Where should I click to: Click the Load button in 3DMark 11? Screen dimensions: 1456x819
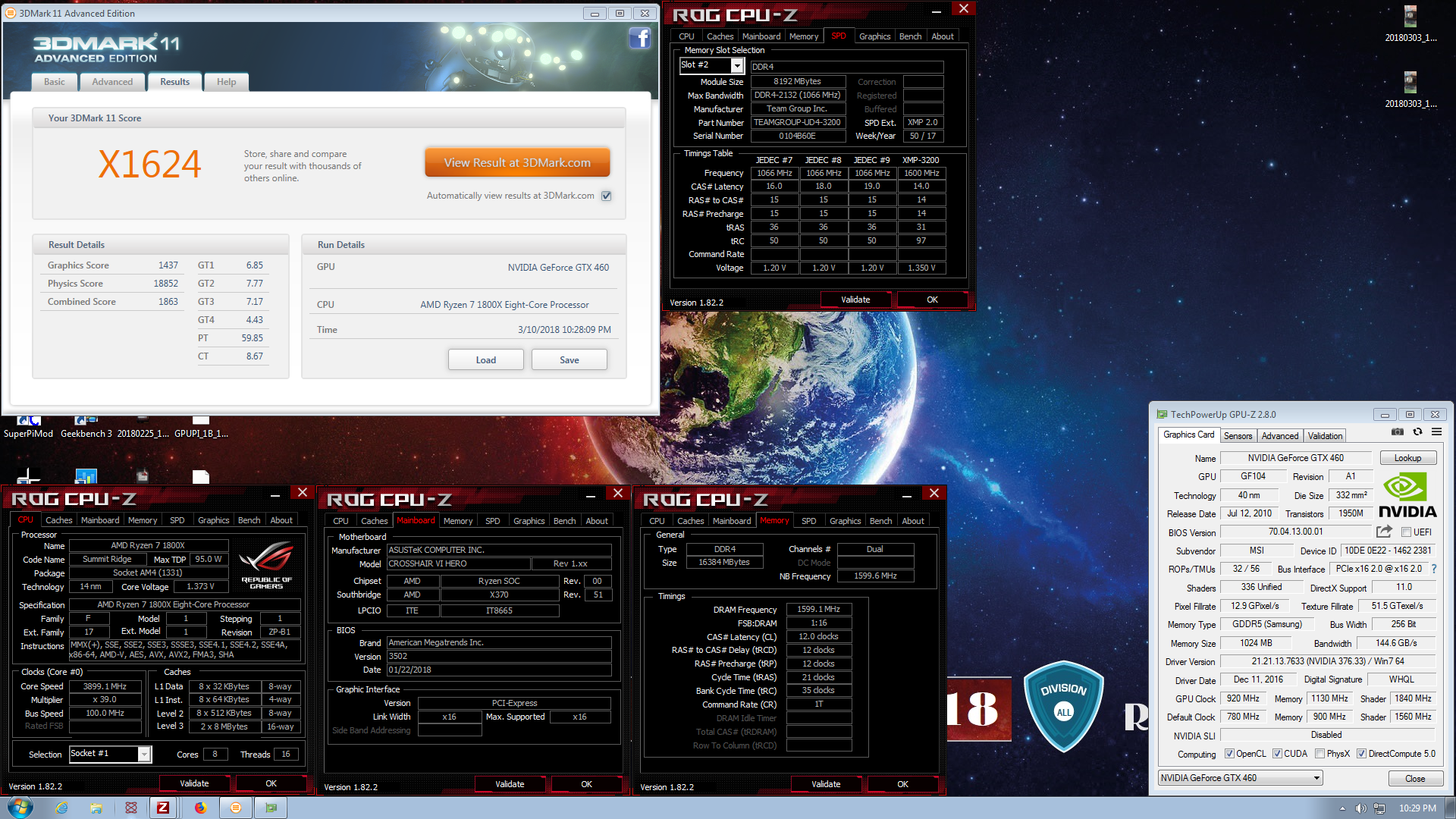click(x=486, y=360)
